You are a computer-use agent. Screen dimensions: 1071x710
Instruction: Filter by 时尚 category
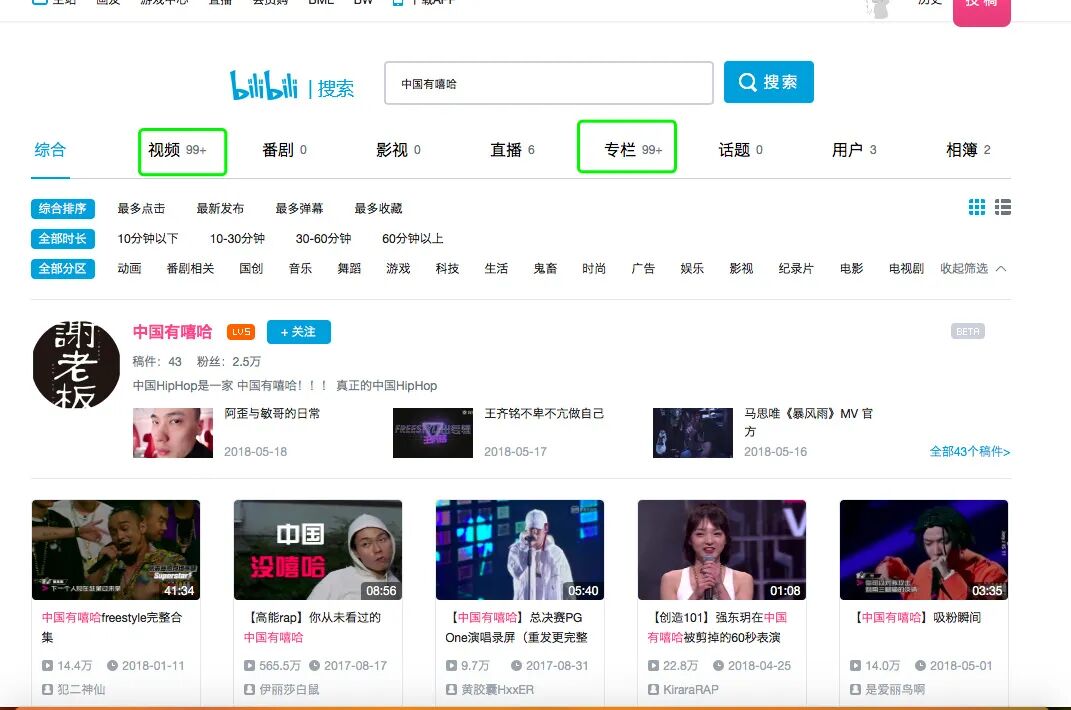pyautogui.click(x=594, y=269)
